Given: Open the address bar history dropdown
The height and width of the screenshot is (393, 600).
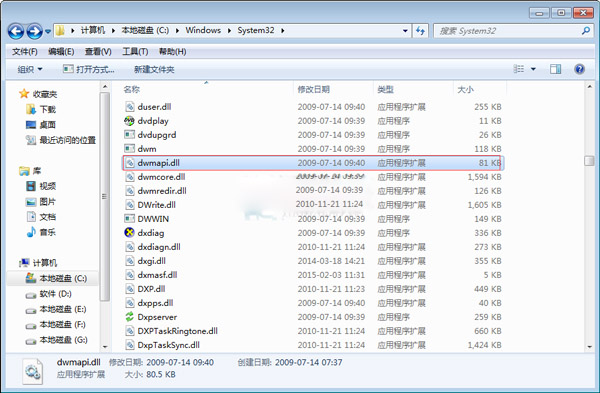Looking at the screenshot, I should [x=405, y=31].
